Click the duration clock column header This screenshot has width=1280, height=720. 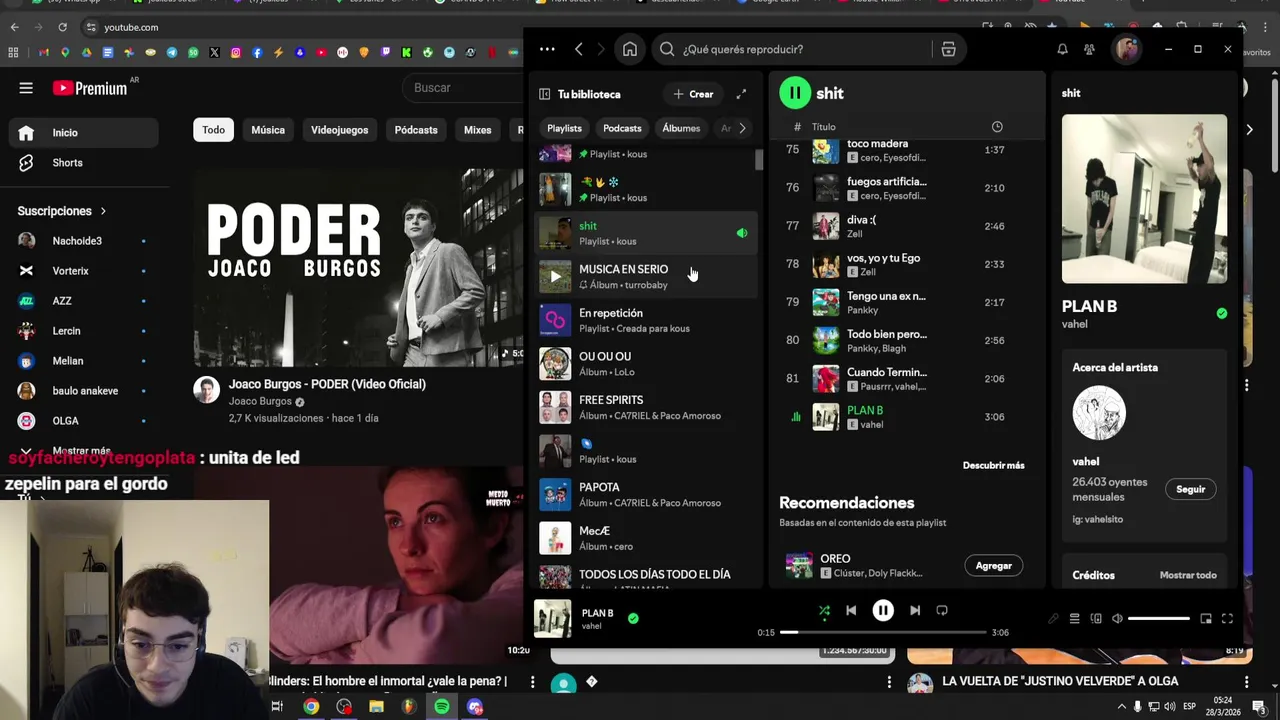click(x=997, y=127)
